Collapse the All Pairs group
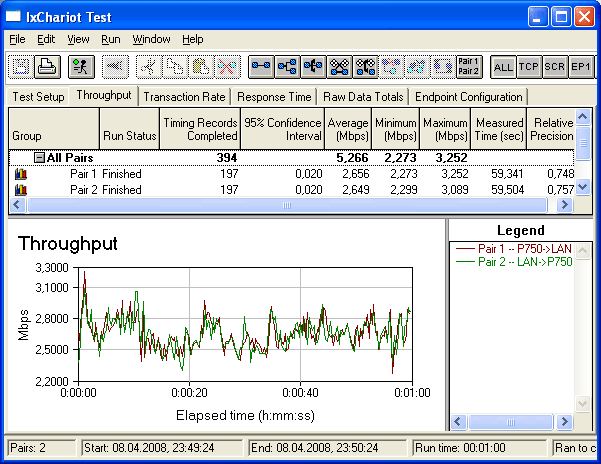 pyautogui.click(x=39, y=158)
